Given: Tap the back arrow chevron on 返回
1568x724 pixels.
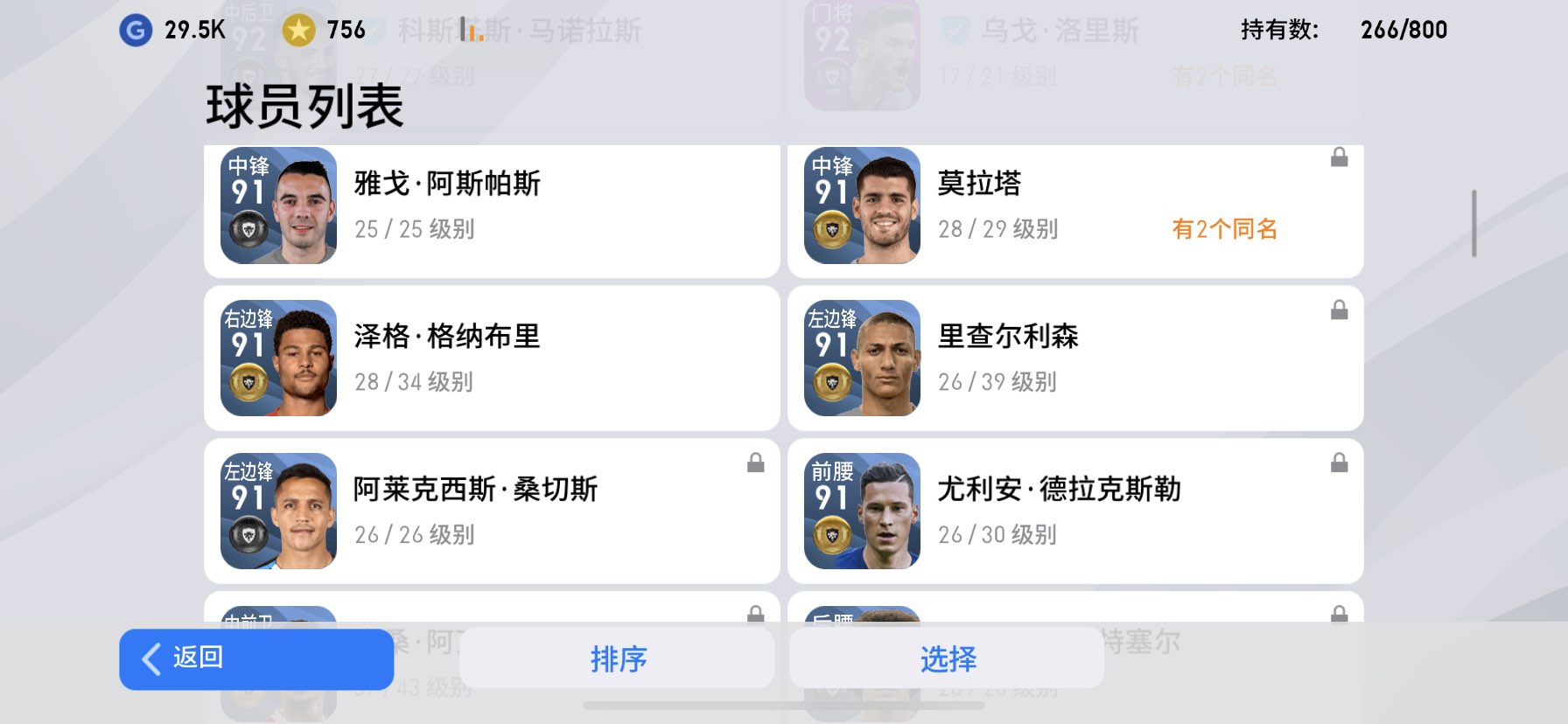Looking at the screenshot, I should pyautogui.click(x=151, y=659).
